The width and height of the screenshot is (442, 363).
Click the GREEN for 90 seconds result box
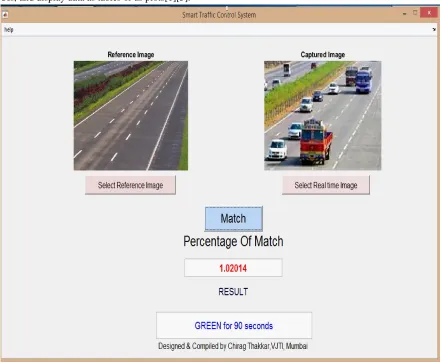(234, 325)
